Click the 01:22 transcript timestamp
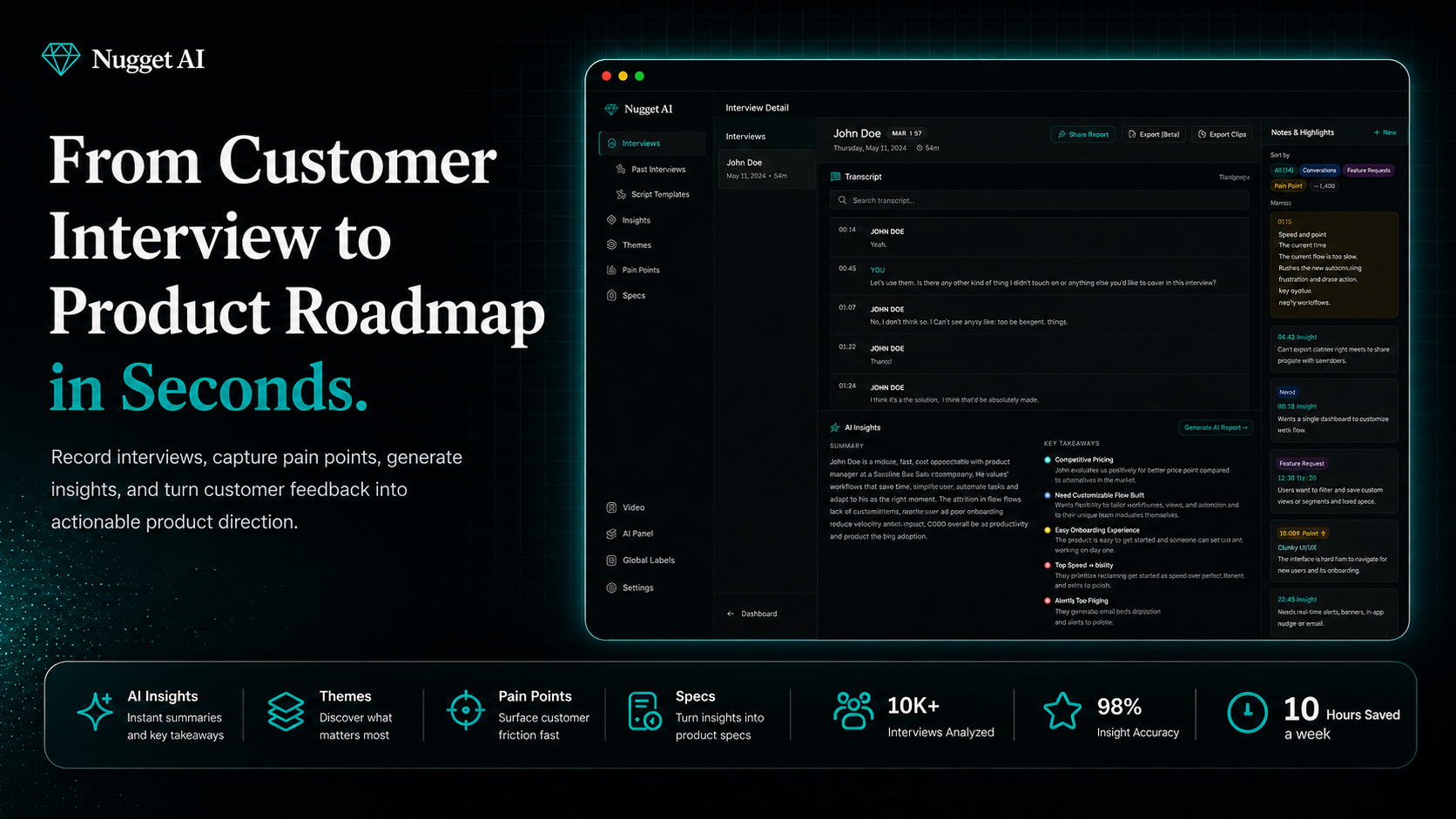 coord(847,346)
